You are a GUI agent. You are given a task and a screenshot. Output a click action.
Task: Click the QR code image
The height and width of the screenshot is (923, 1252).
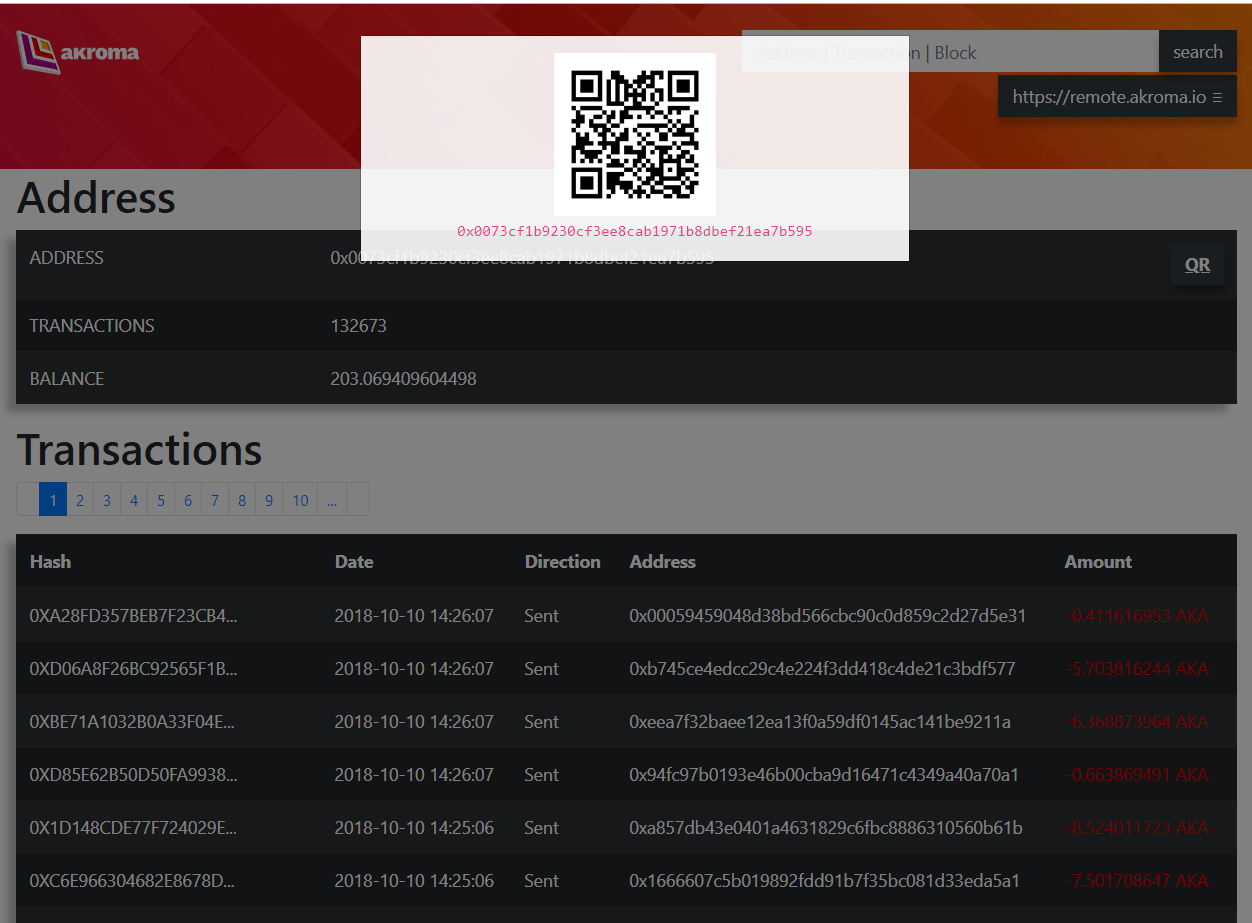coord(634,134)
